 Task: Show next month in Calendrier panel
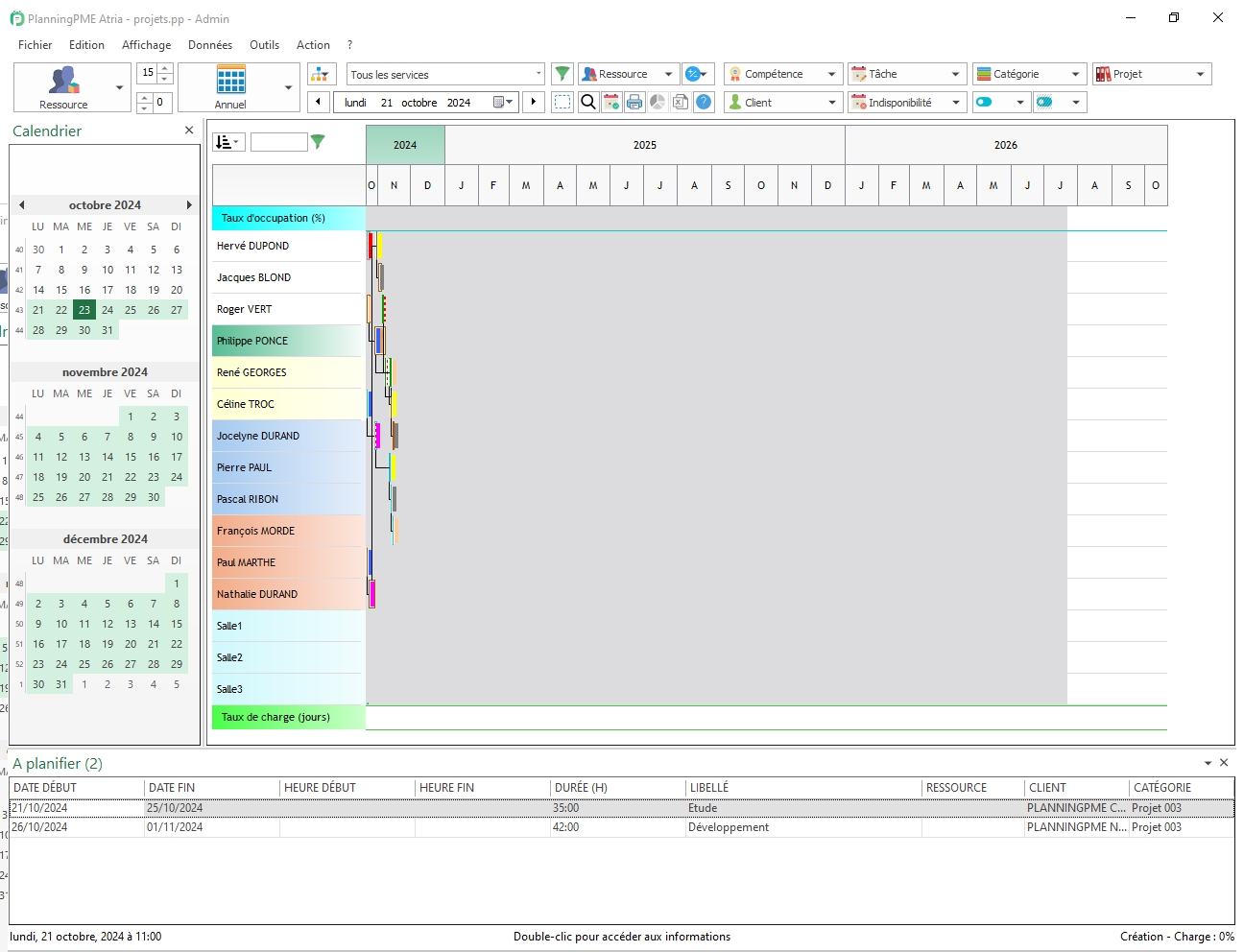(x=189, y=204)
